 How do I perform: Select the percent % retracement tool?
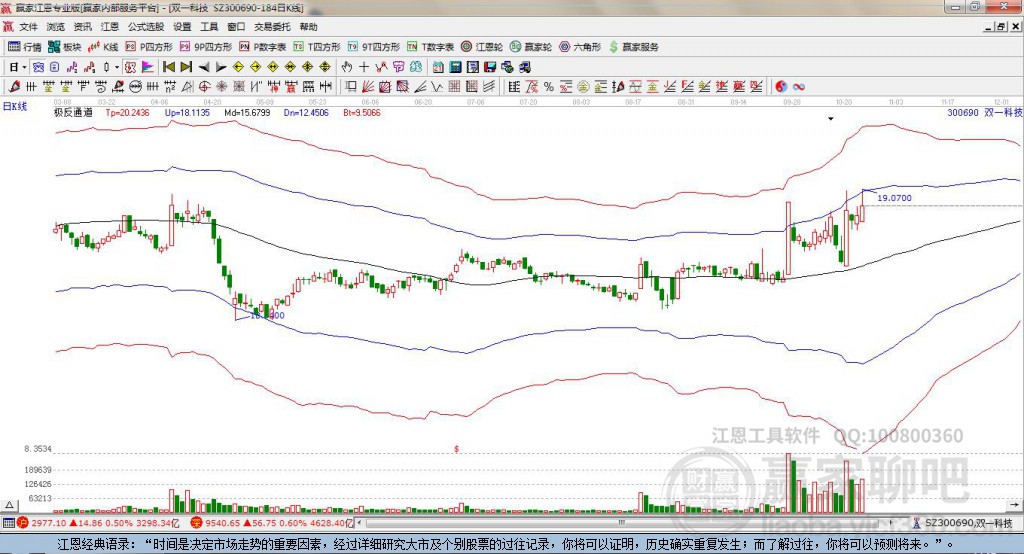549,86
